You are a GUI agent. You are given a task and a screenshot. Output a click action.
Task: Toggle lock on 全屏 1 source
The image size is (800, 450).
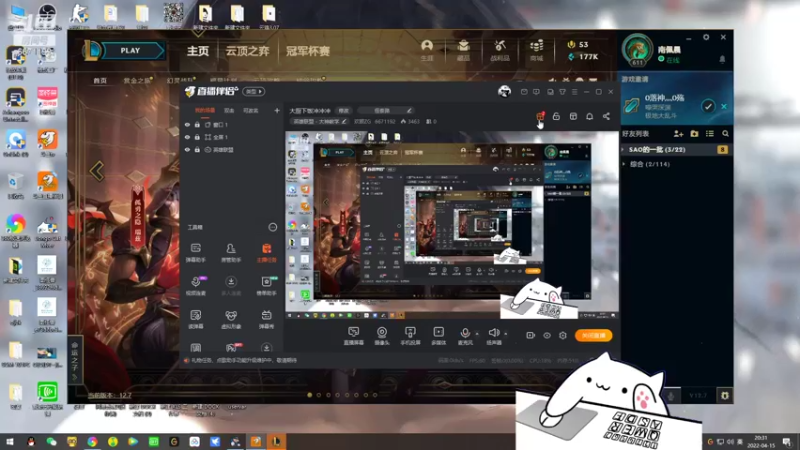pos(197,137)
